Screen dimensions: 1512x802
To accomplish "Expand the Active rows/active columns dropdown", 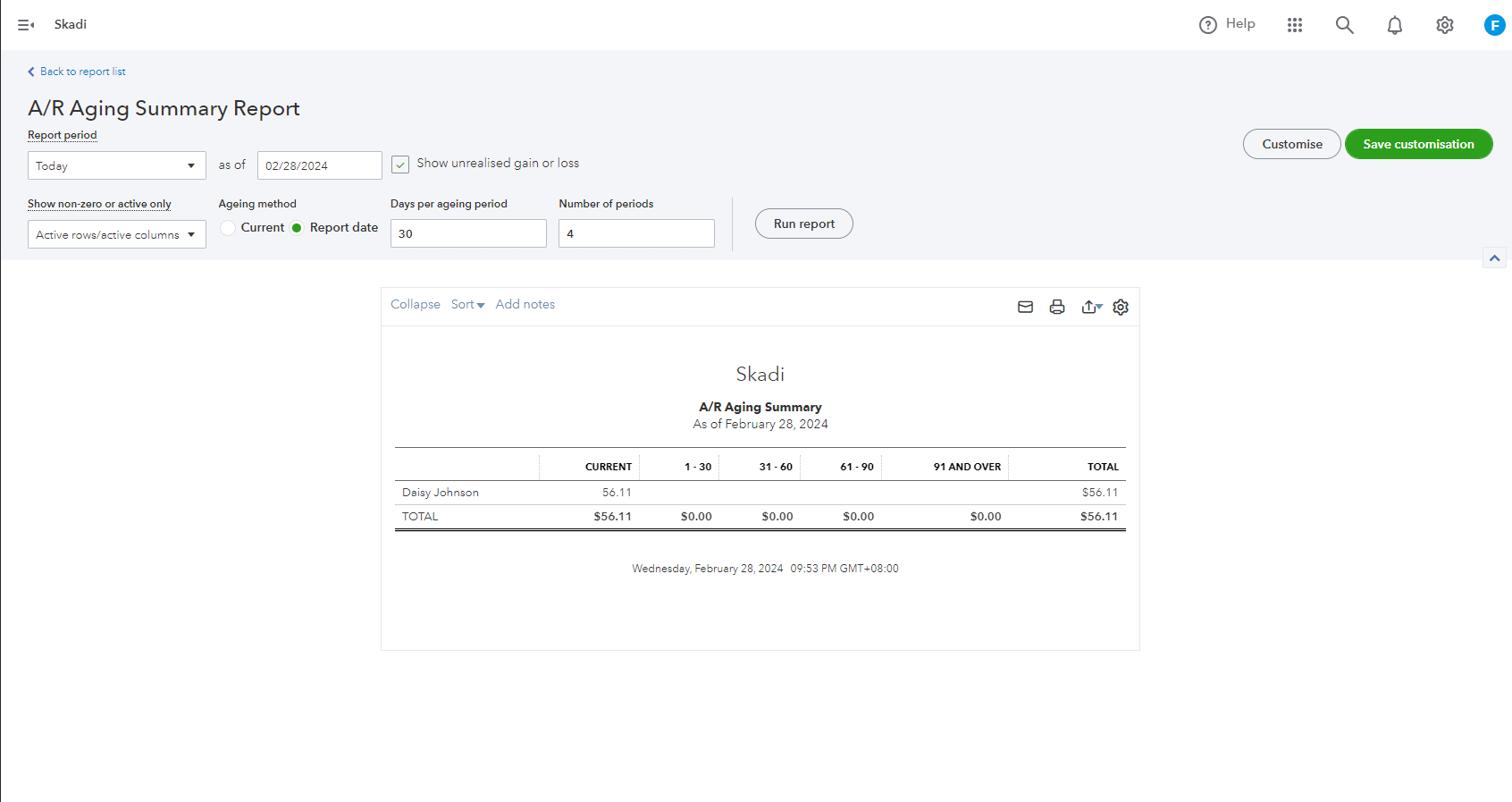I will point(116,234).
